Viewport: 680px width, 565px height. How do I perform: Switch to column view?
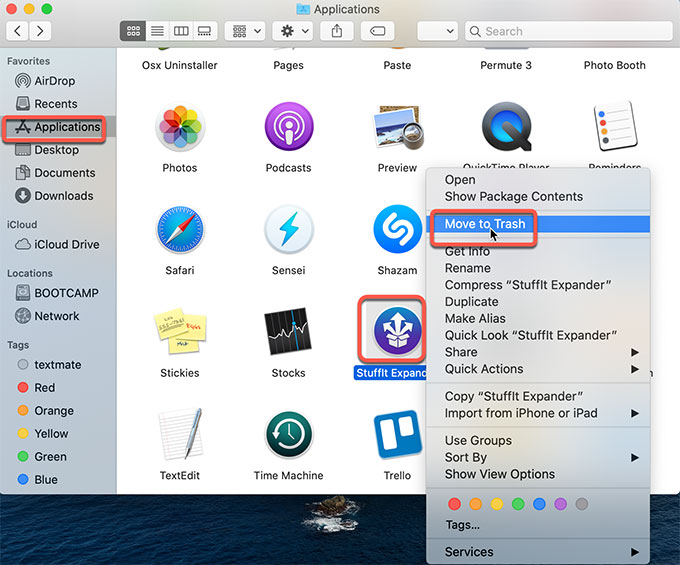click(x=181, y=31)
